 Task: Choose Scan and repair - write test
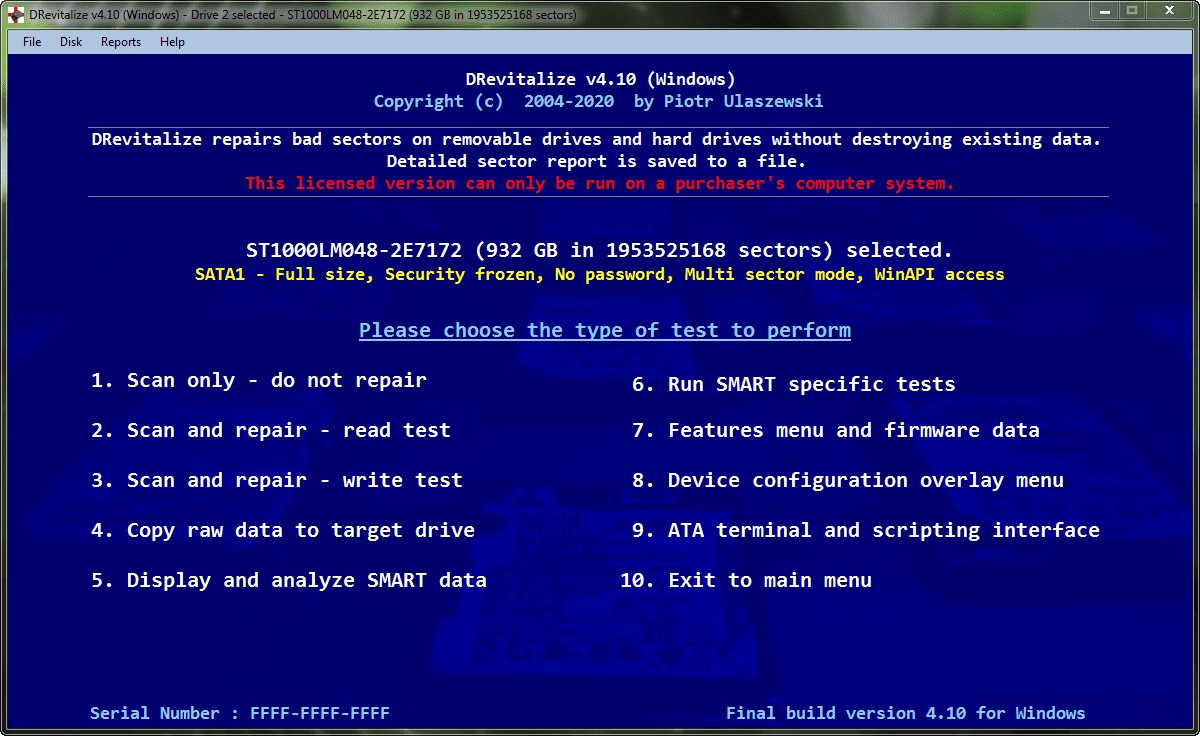tap(277, 481)
